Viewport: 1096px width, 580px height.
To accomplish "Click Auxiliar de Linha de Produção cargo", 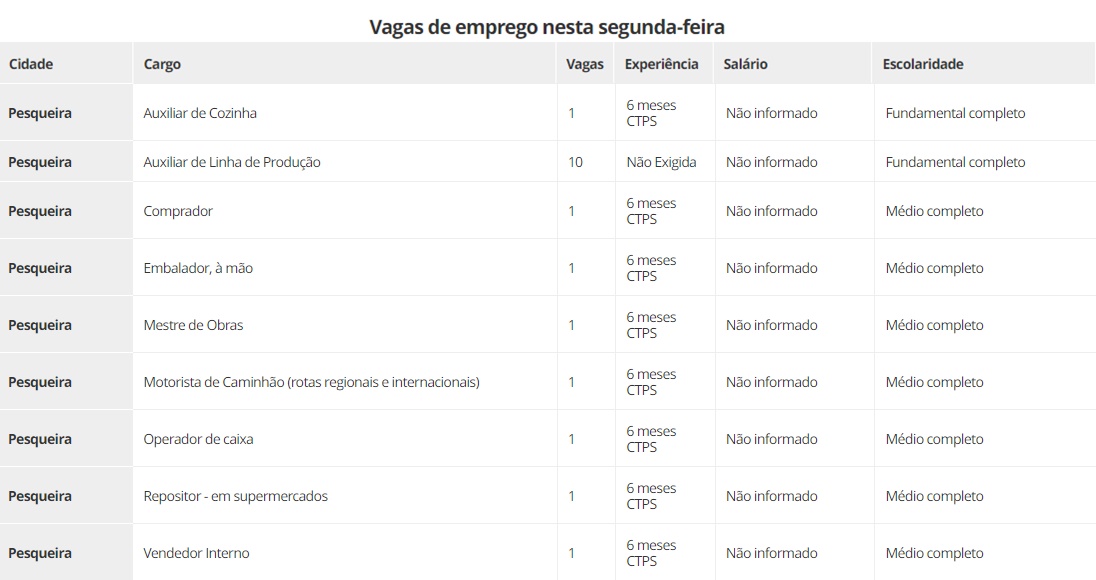I will [x=232, y=162].
